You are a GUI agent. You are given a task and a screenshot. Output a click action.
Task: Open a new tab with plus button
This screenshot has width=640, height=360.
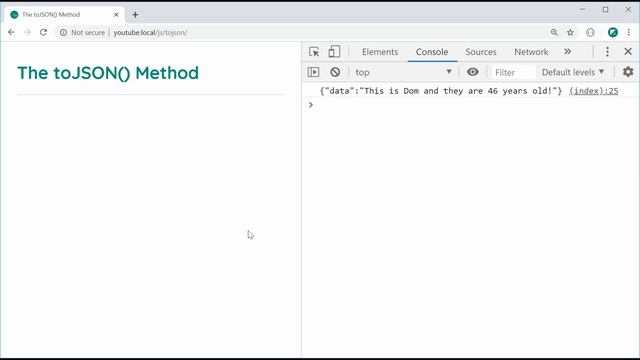[135, 15]
